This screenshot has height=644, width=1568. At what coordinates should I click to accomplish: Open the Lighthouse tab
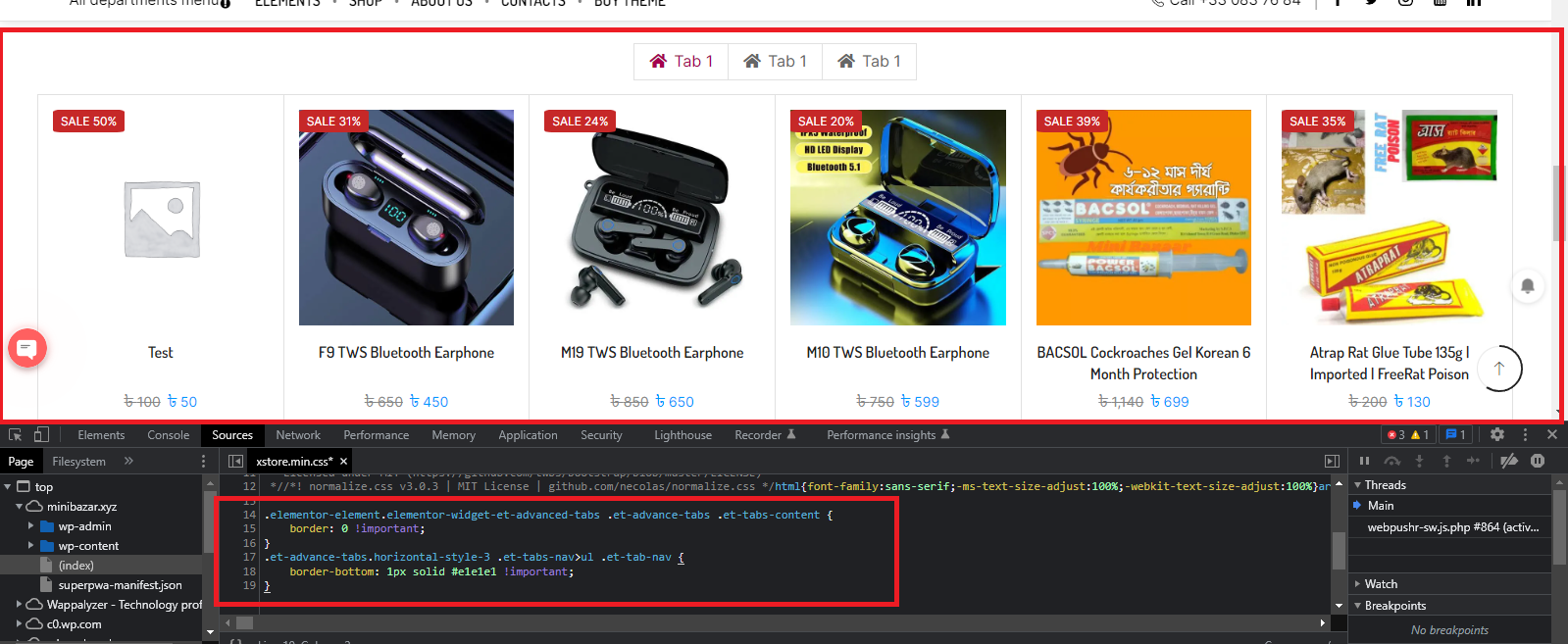click(683, 435)
